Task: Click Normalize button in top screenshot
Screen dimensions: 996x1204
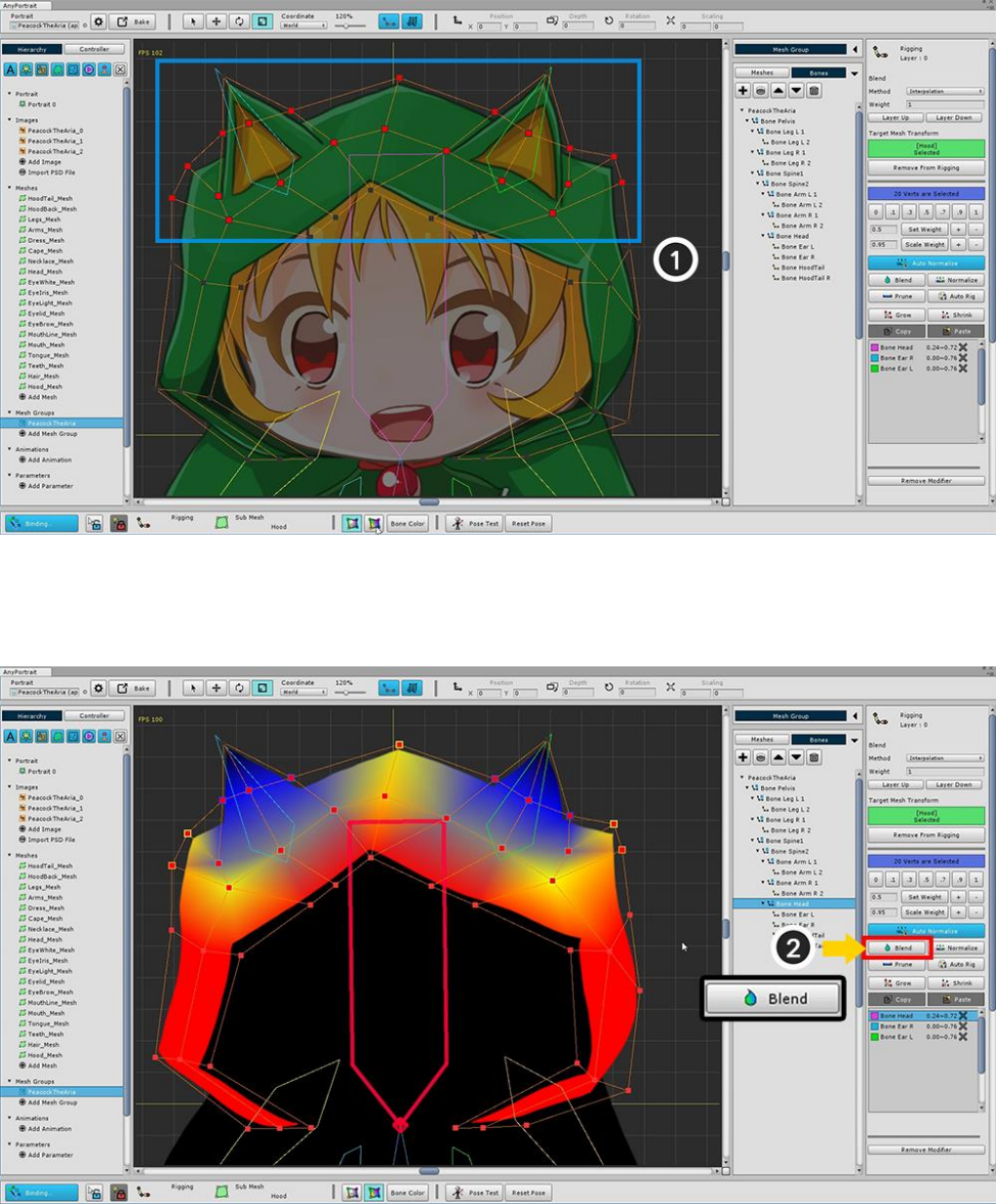Action: click(x=955, y=280)
